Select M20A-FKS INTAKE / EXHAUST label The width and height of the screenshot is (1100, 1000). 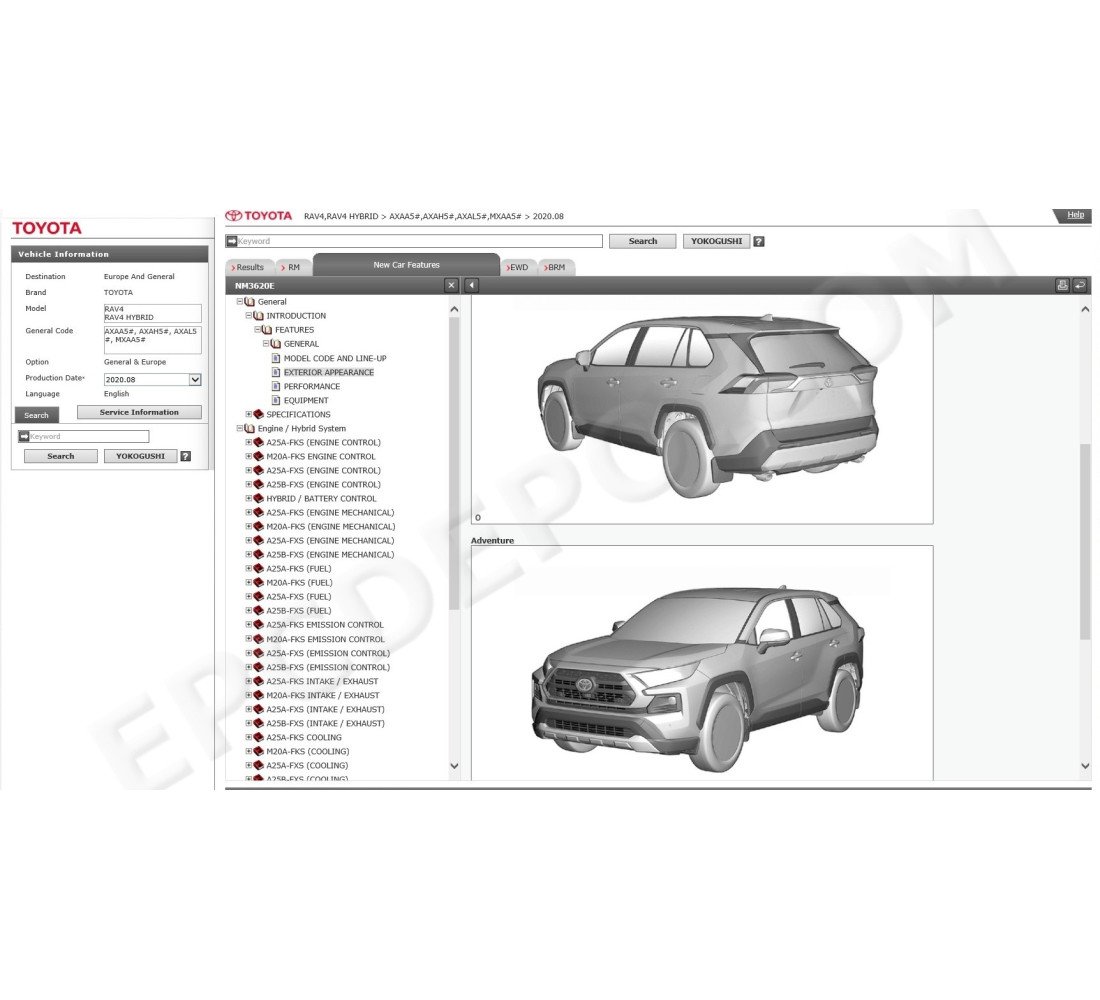323,695
